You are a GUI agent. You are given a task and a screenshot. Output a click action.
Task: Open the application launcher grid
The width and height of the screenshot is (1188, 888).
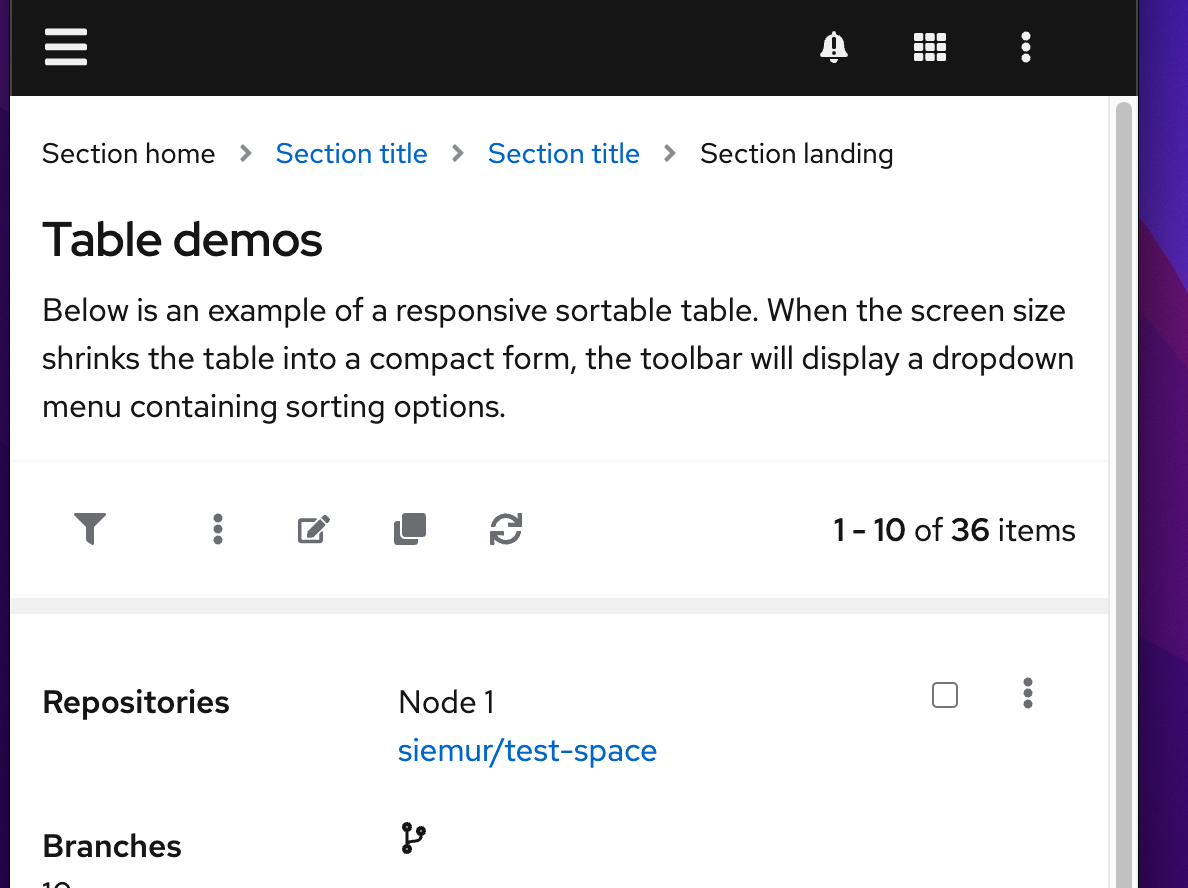coord(930,47)
